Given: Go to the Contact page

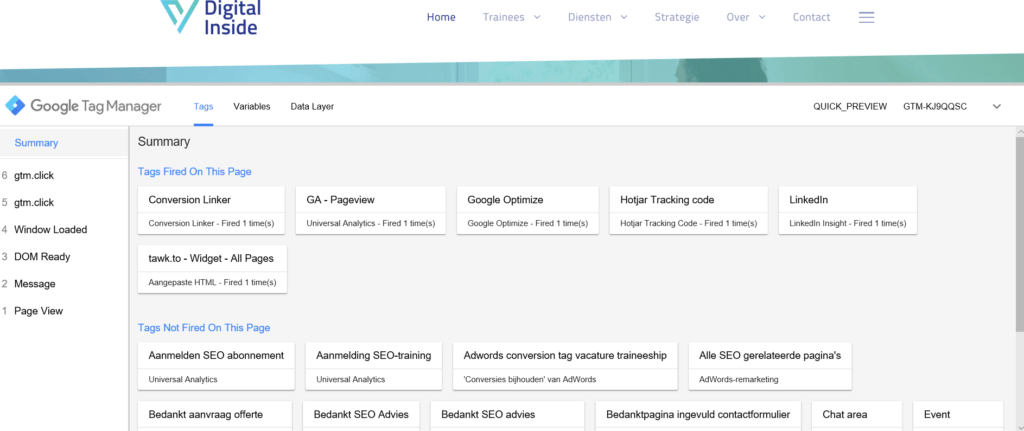Looking at the screenshot, I should [812, 18].
